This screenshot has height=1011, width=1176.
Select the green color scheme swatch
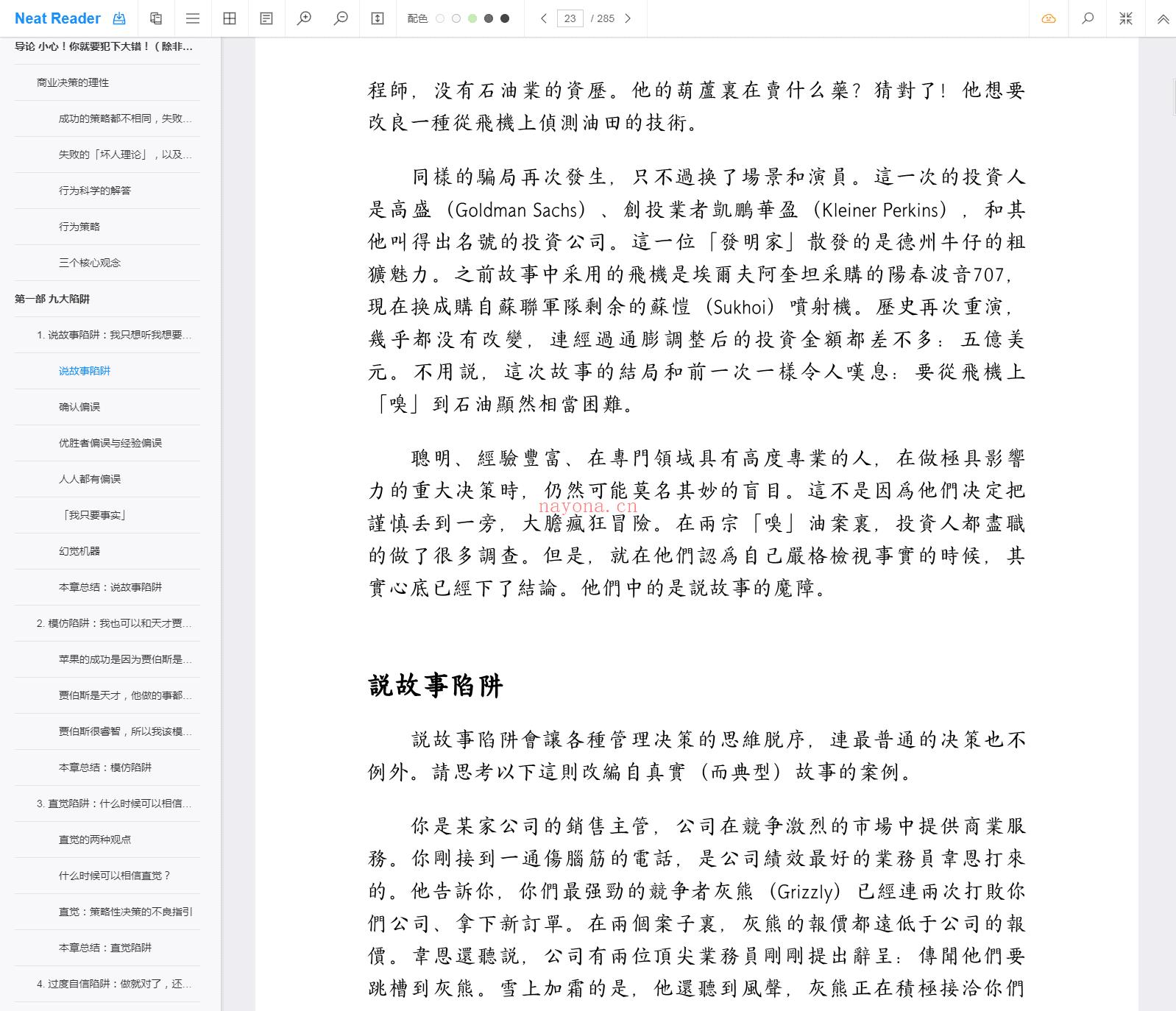pyautogui.click(x=472, y=18)
